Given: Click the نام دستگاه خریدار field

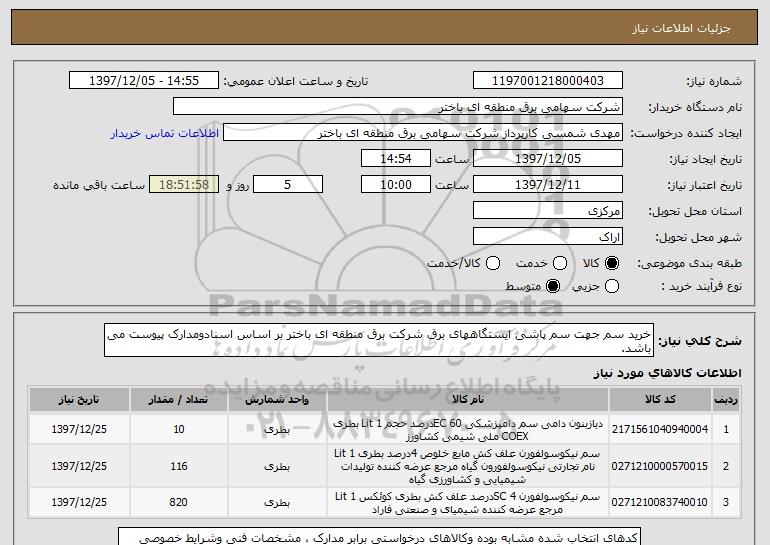Looking at the screenshot, I should pos(398,107).
